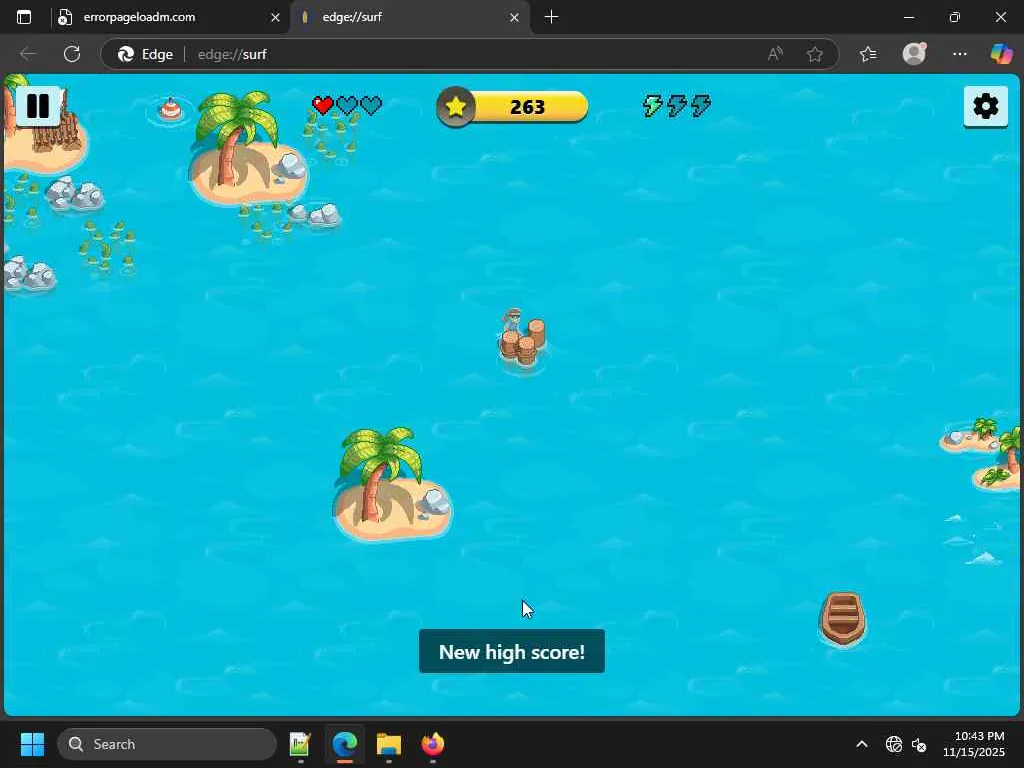The height and width of the screenshot is (768, 1024).
Task: Switch to the errorpageloadm.com tab
Action: pyautogui.click(x=168, y=17)
